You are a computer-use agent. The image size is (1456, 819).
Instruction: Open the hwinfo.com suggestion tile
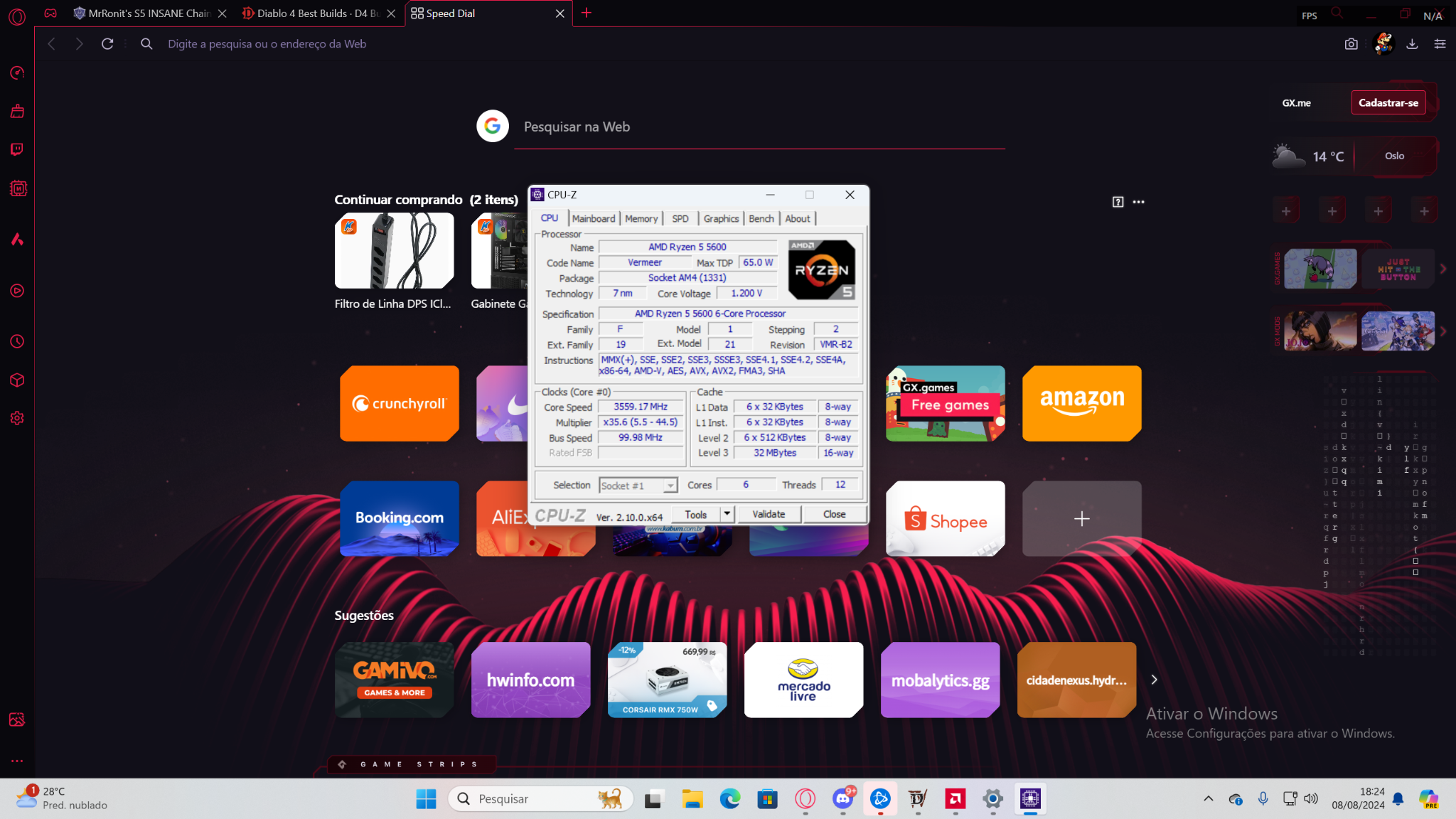point(531,680)
